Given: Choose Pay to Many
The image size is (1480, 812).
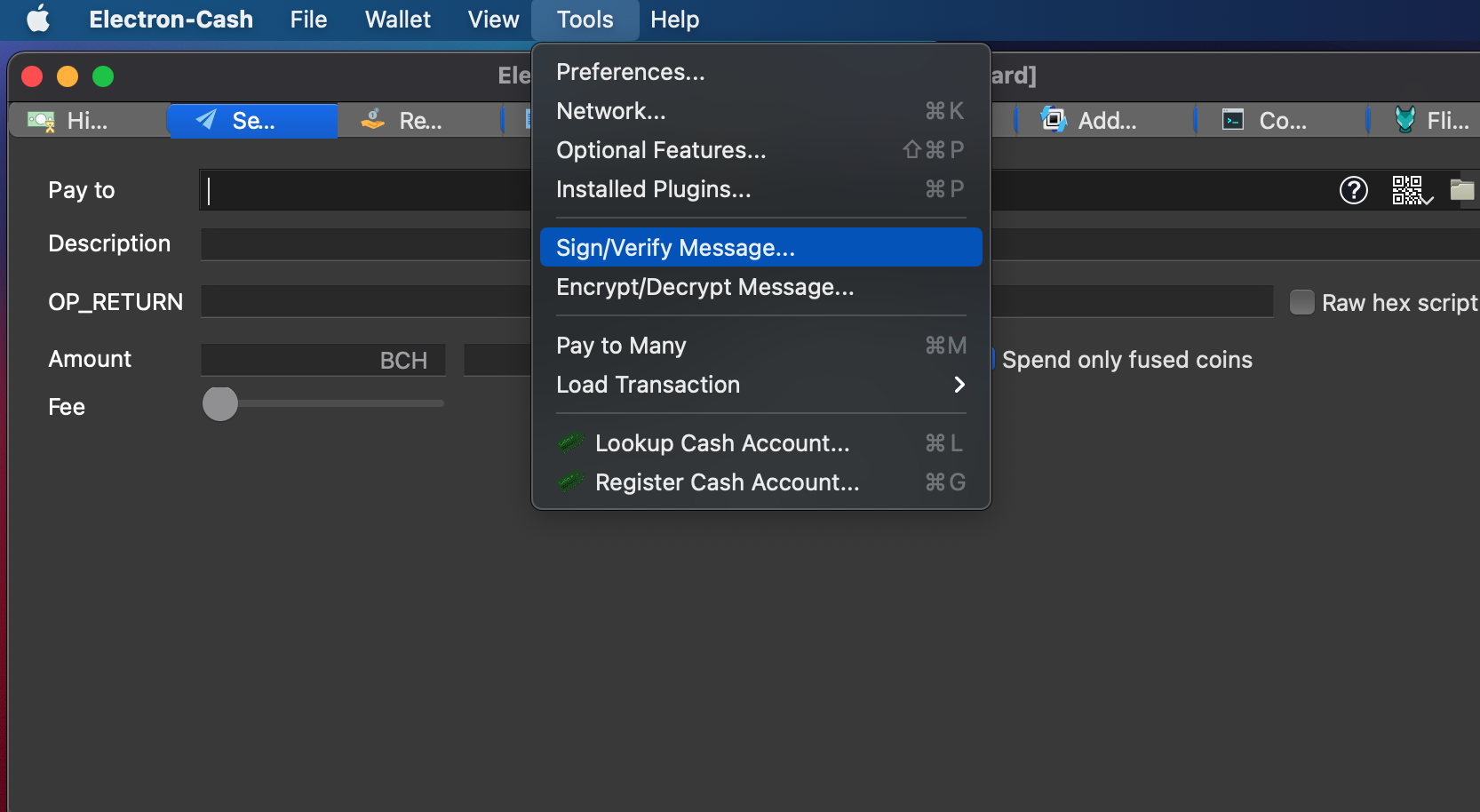Looking at the screenshot, I should [x=760, y=346].
